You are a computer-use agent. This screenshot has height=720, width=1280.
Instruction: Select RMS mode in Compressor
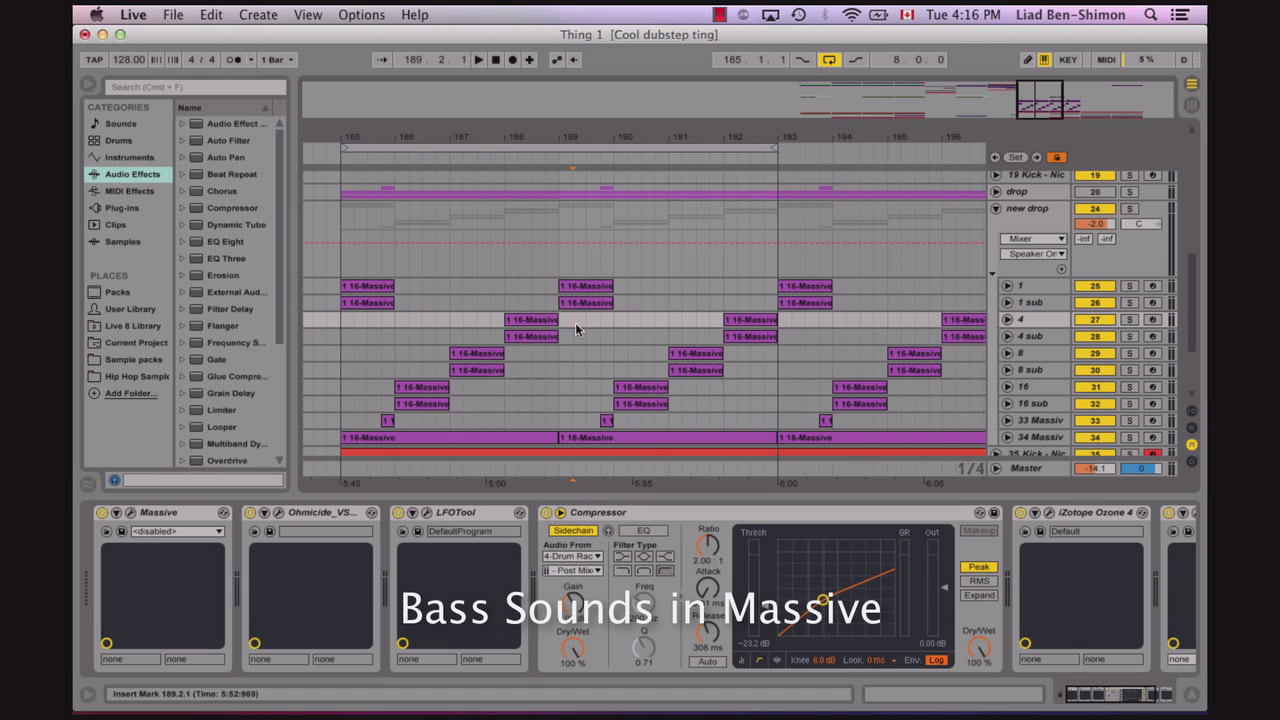(x=979, y=581)
